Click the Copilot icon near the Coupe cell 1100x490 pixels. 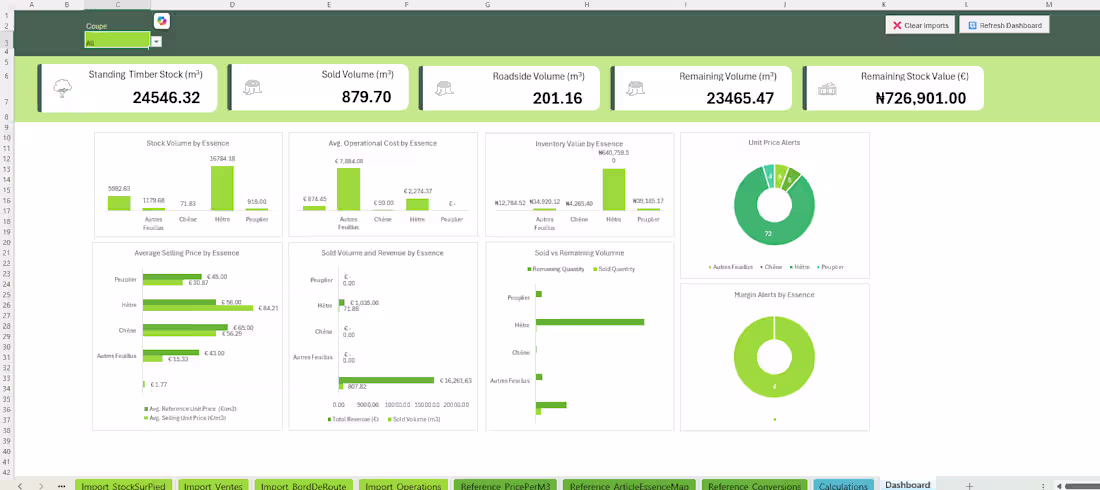[162, 21]
